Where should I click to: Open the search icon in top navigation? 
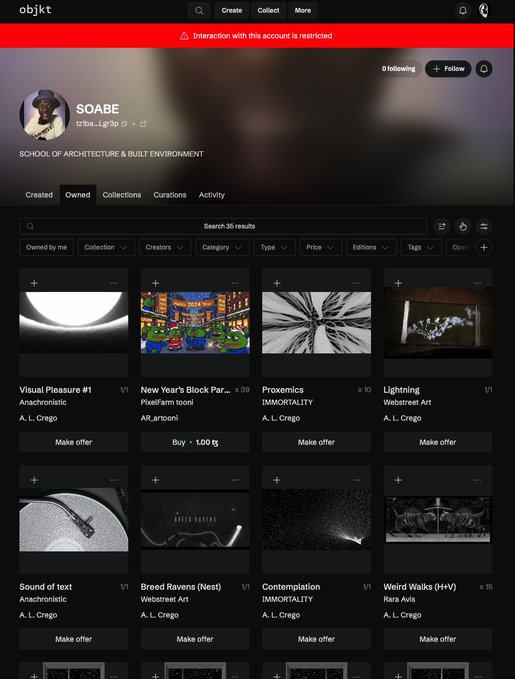tap(199, 10)
